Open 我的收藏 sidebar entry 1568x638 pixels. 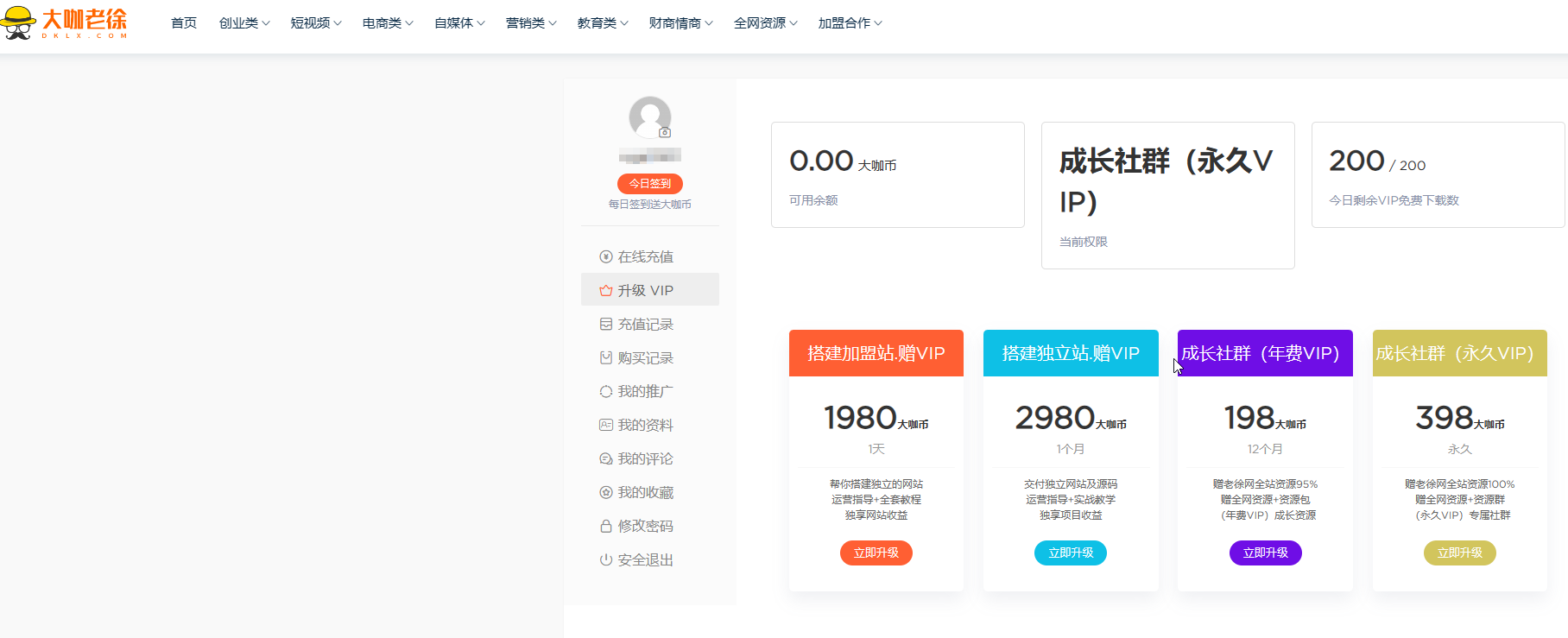(x=649, y=492)
